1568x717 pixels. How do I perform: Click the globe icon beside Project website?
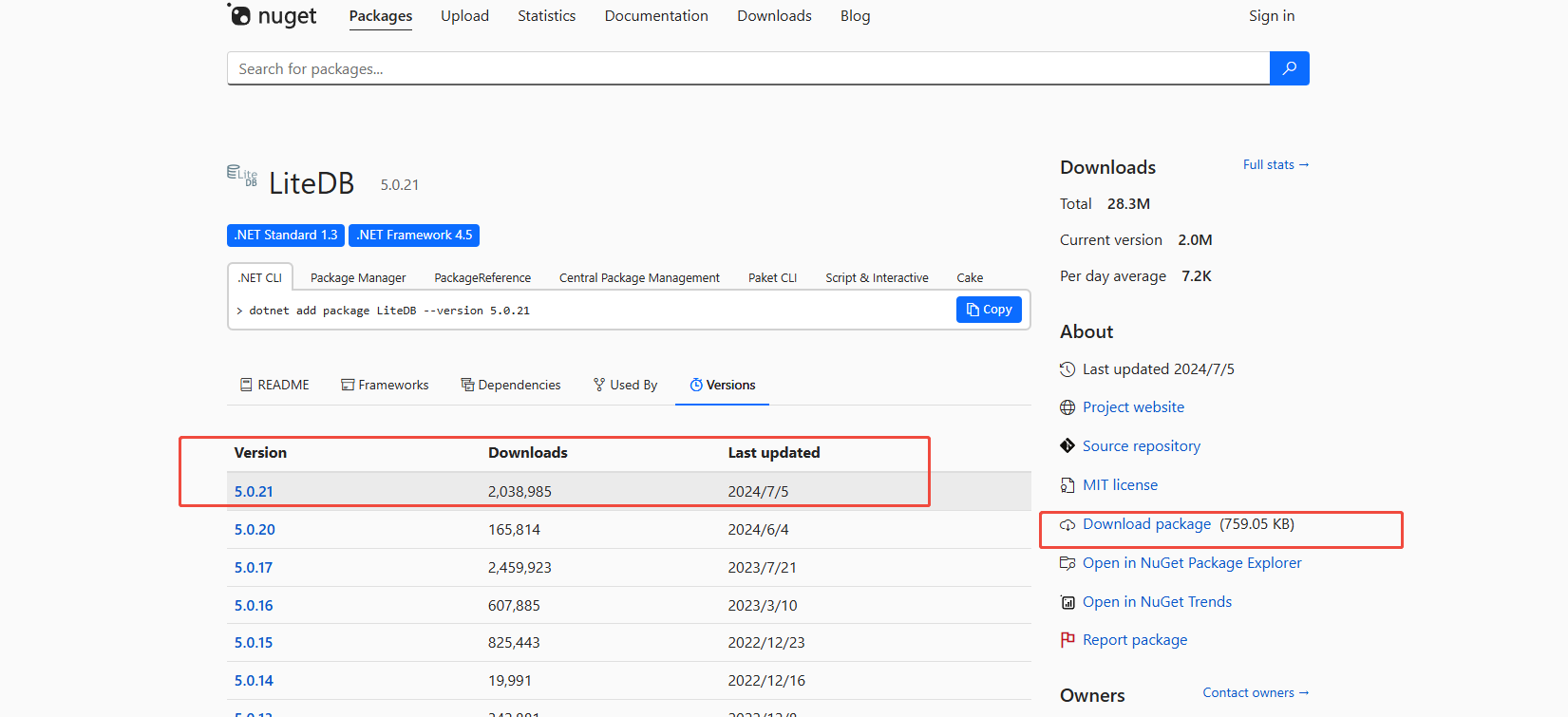(1067, 407)
